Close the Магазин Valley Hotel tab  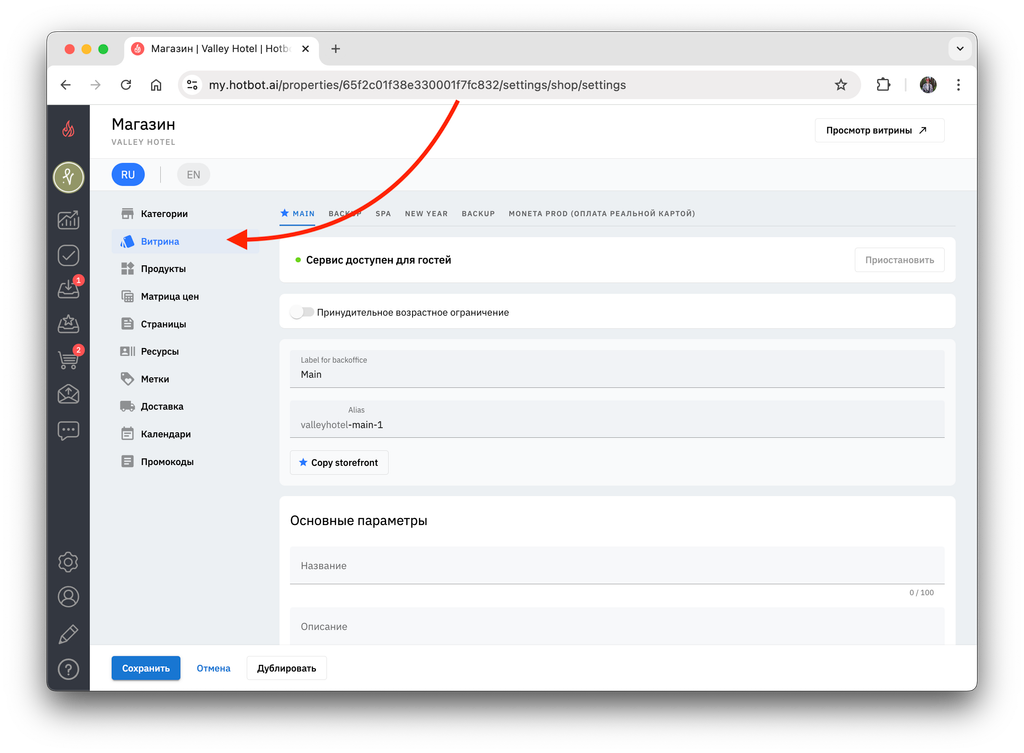point(305,49)
